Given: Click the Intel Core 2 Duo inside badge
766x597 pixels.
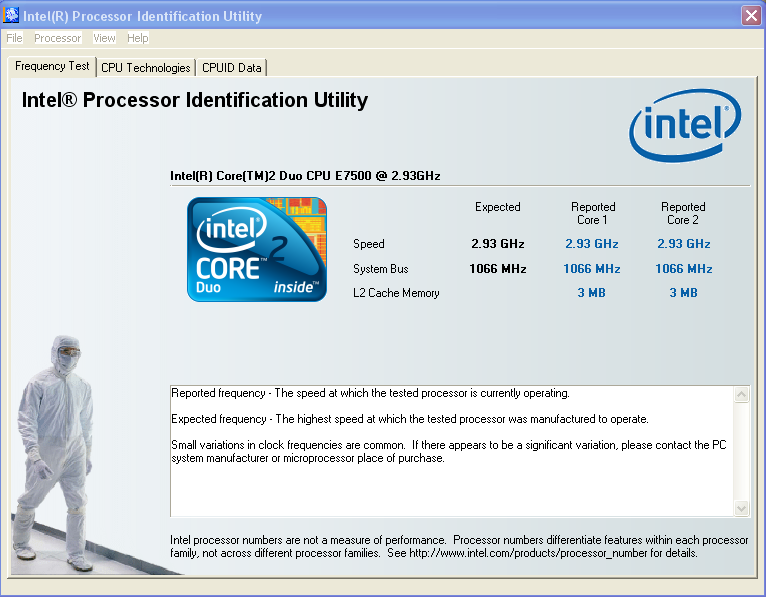Looking at the screenshot, I should coord(257,249).
